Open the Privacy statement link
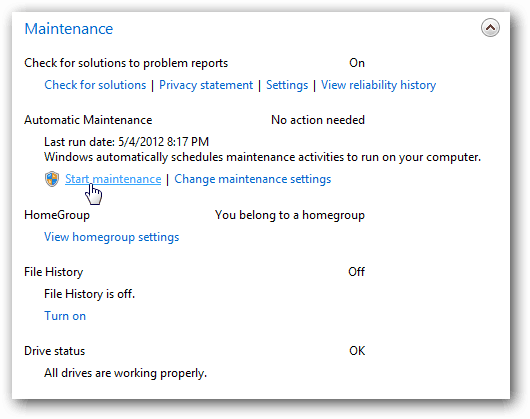The image size is (530, 419). point(206,85)
